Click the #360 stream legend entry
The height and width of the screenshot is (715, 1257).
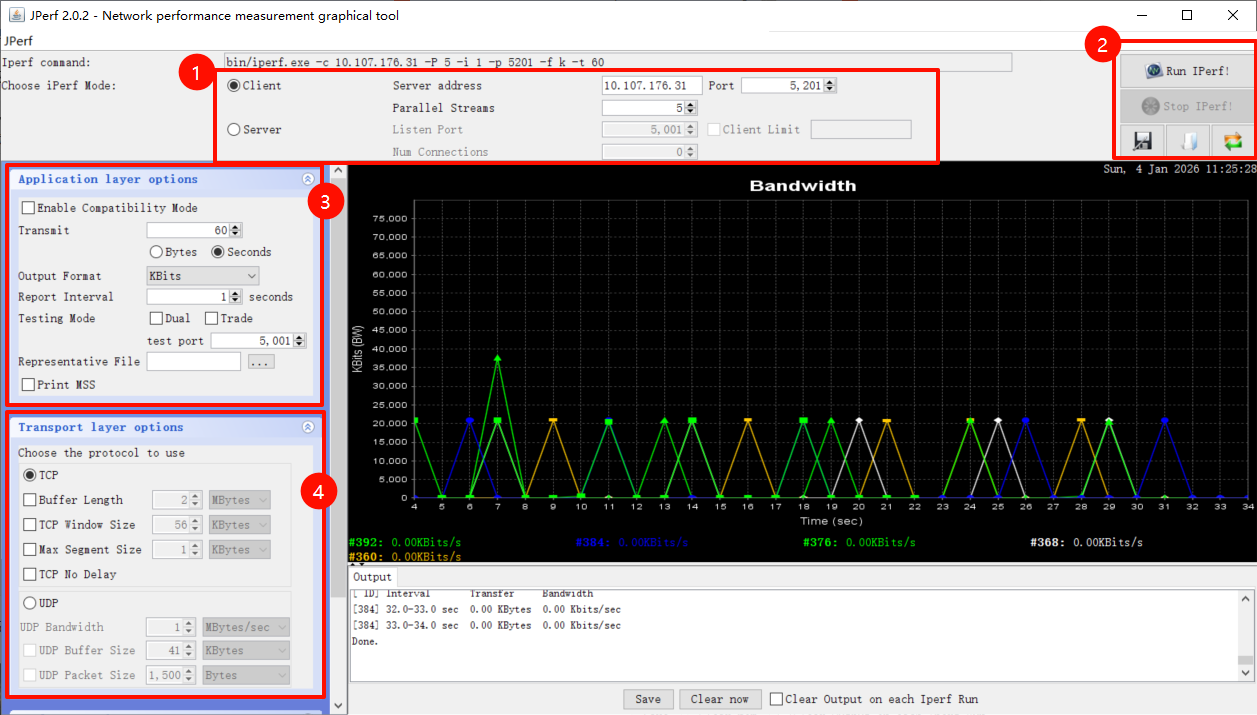pyautogui.click(x=405, y=556)
